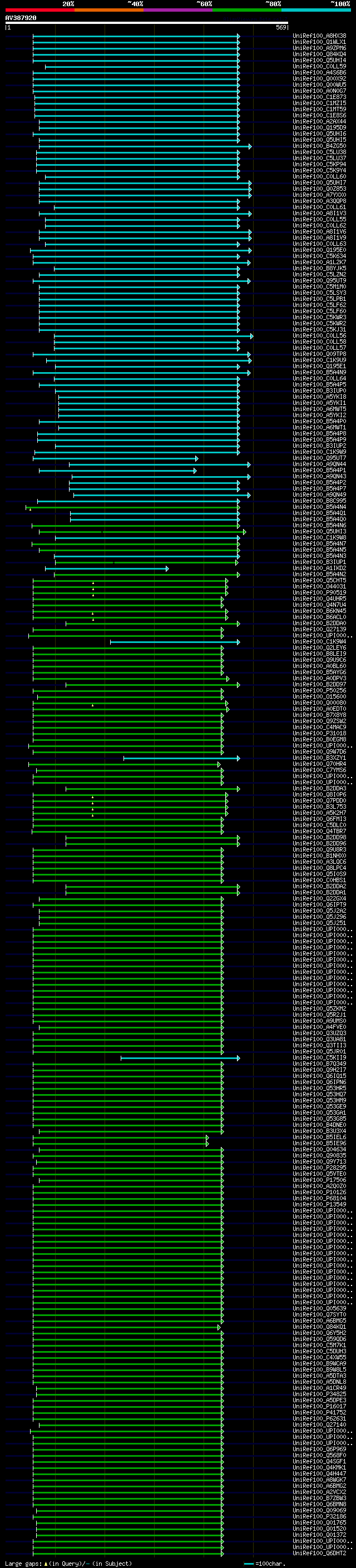Select hit label UniRef100_Q6P969
The width and height of the screenshot is (356, 1568).
[319, 1450]
